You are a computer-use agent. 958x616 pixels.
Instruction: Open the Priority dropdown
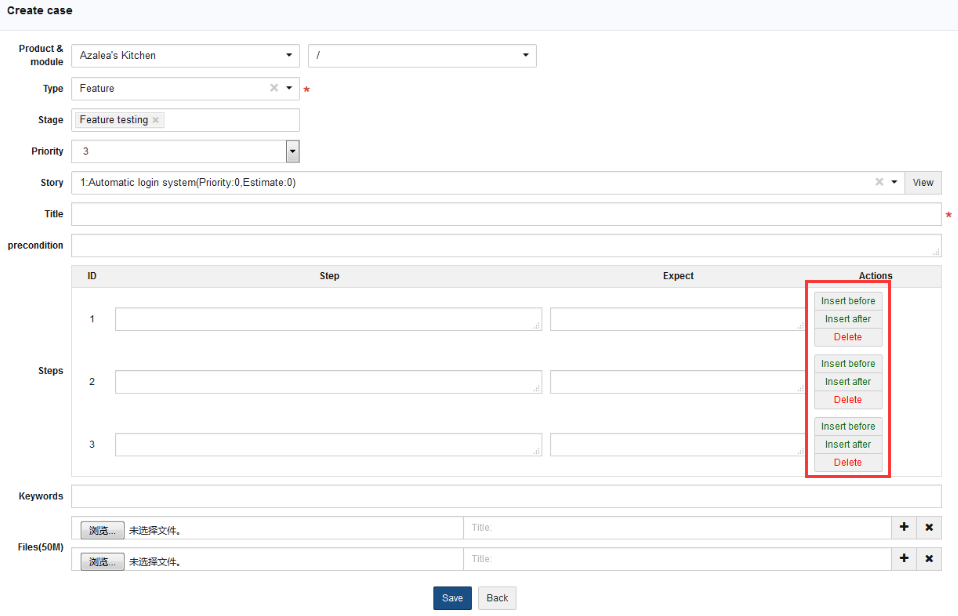[x=293, y=152]
